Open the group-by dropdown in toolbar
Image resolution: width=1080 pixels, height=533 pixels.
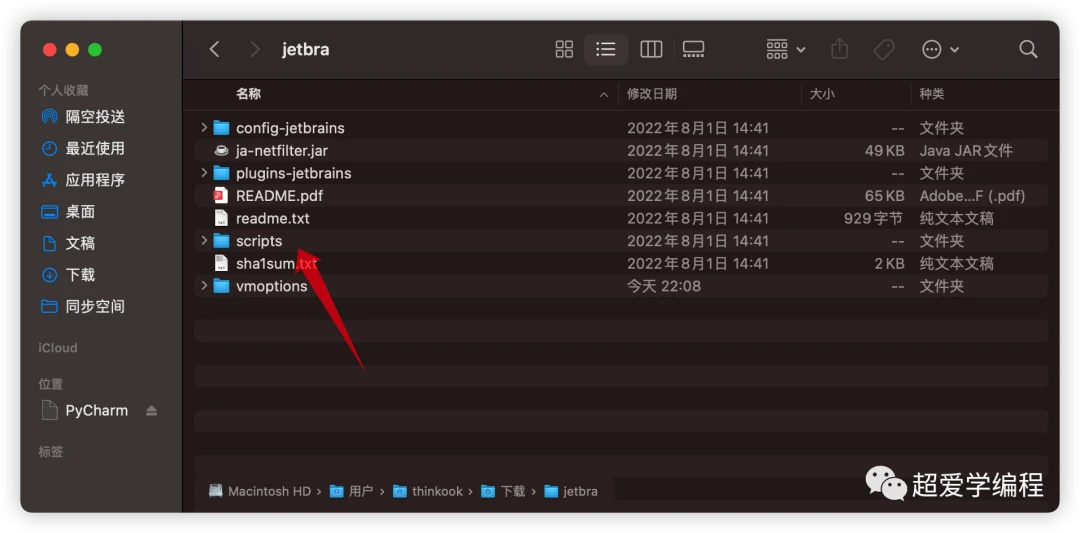[786, 50]
